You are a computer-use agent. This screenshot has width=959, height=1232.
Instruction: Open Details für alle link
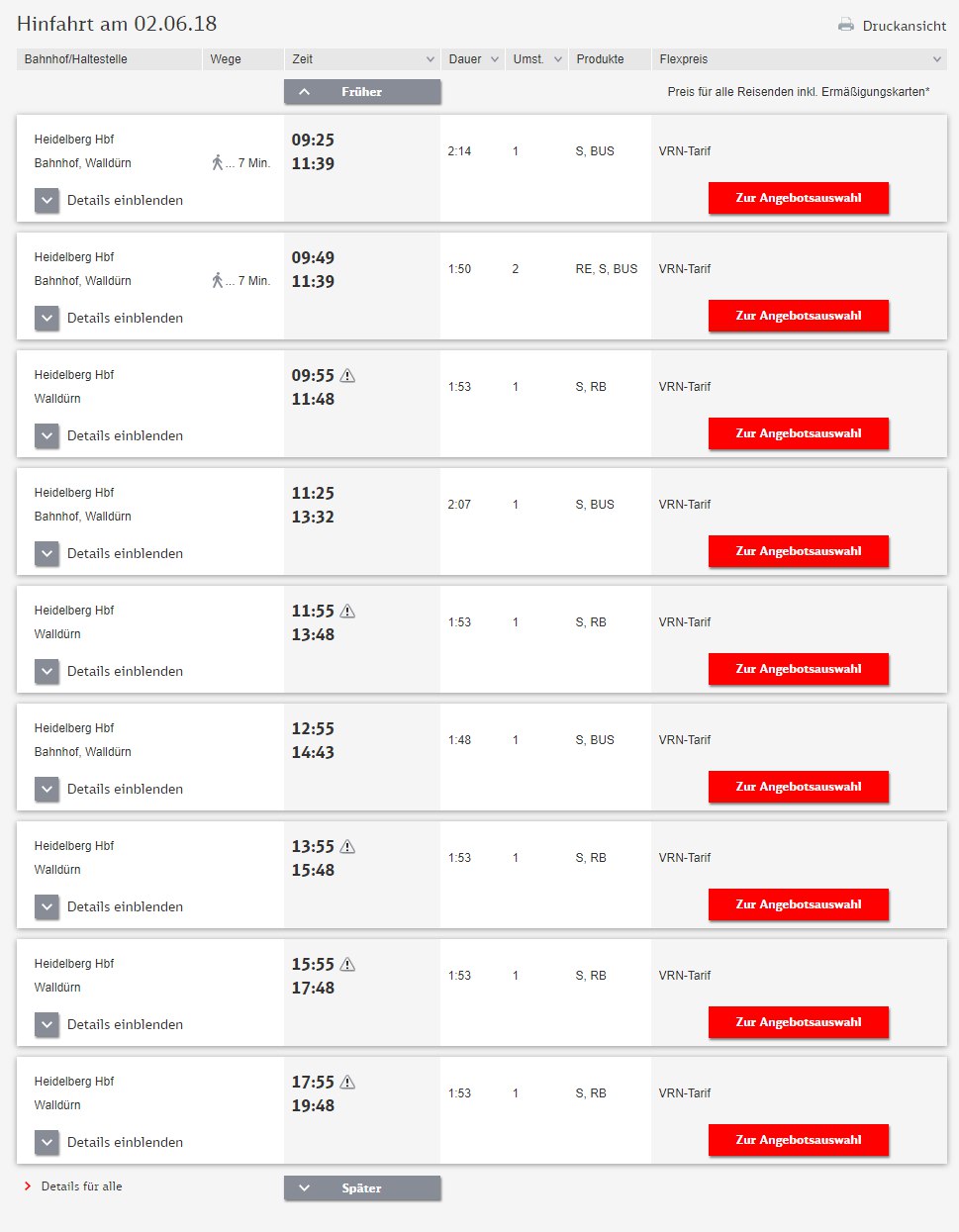81,1186
